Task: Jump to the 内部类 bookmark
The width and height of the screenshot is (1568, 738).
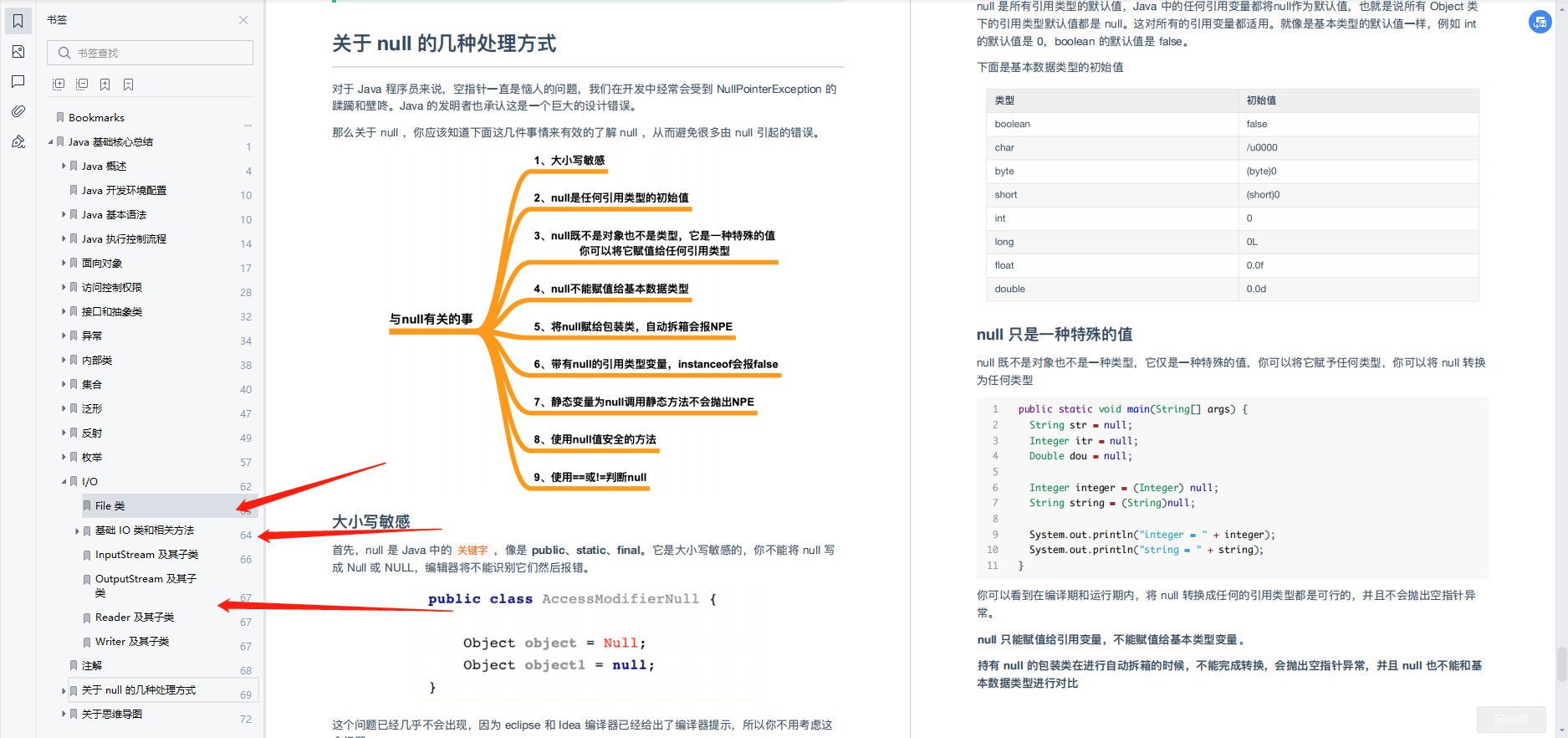Action: click(97, 361)
